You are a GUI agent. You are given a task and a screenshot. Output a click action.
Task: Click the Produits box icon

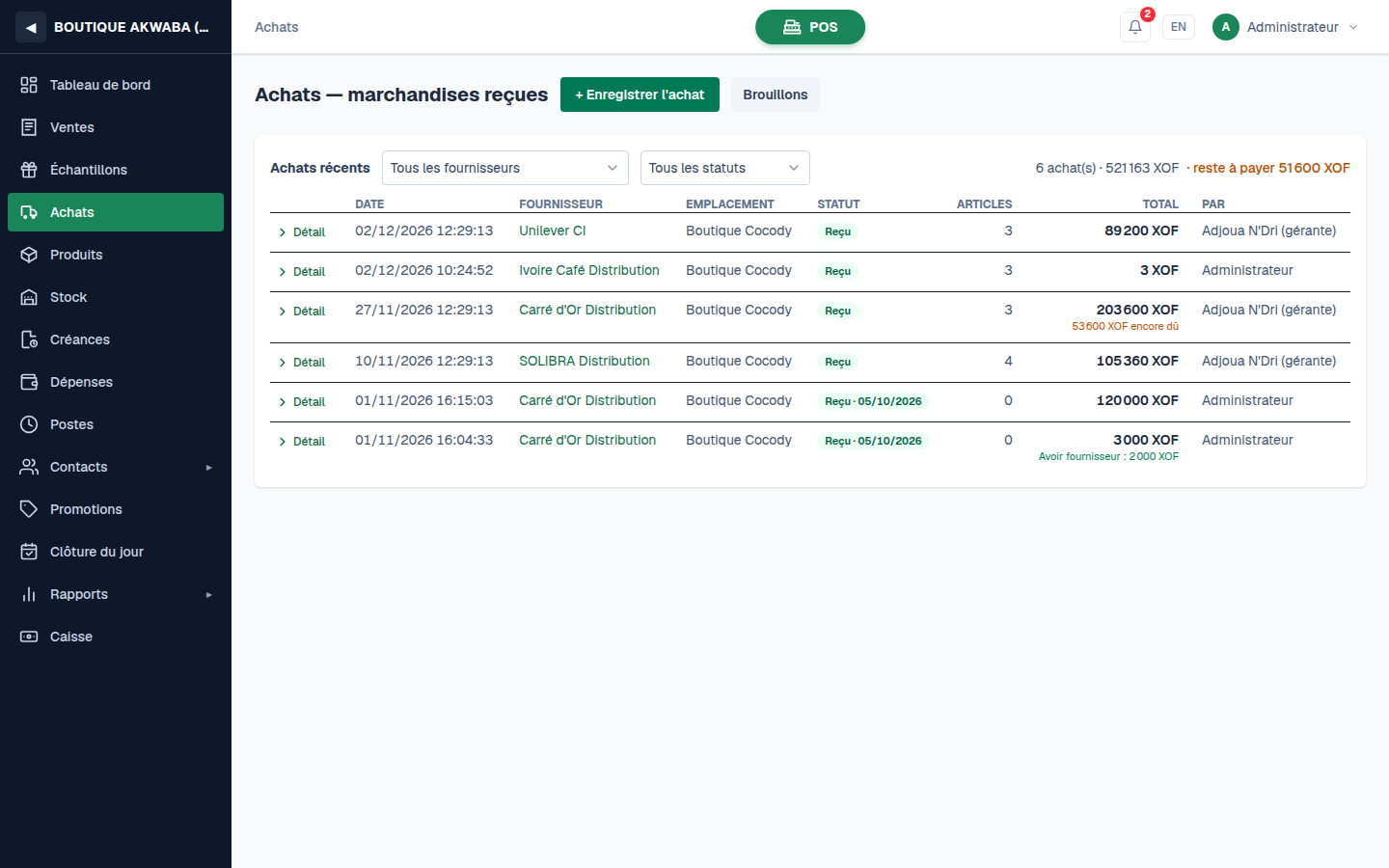(x=29, y=255)
